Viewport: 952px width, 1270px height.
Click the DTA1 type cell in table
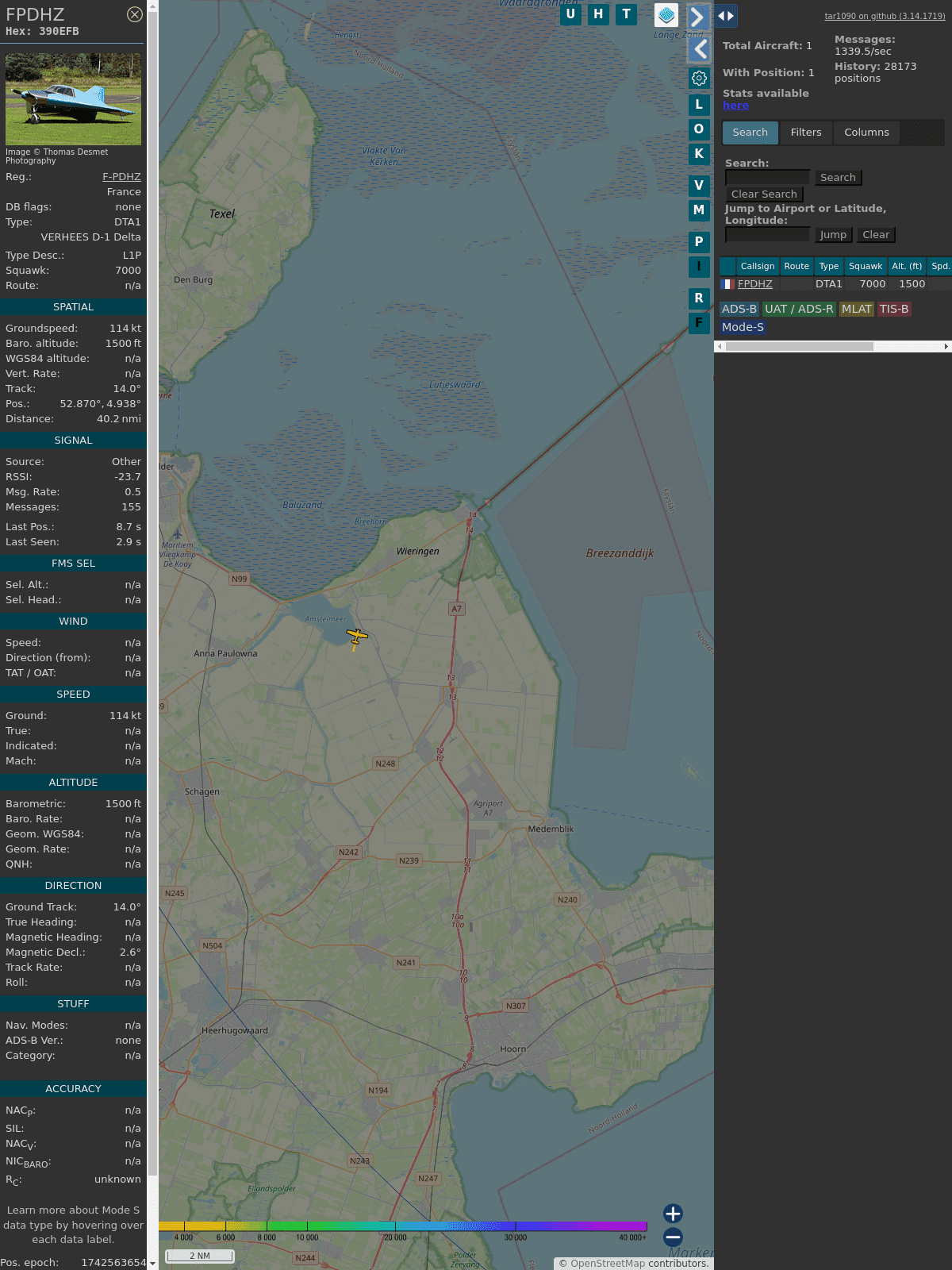click(829, 284)
